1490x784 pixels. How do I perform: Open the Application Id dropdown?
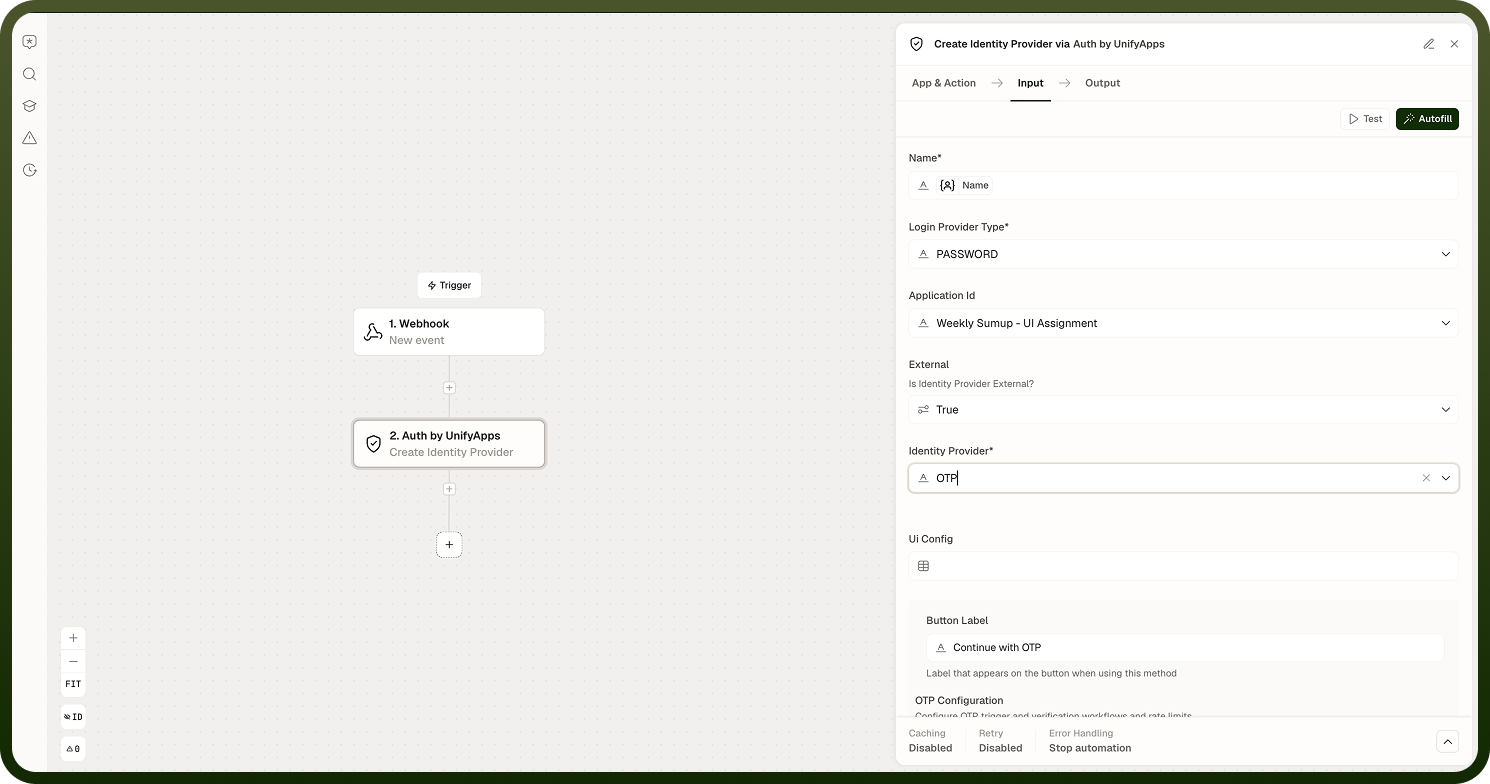pos(1183,323)
